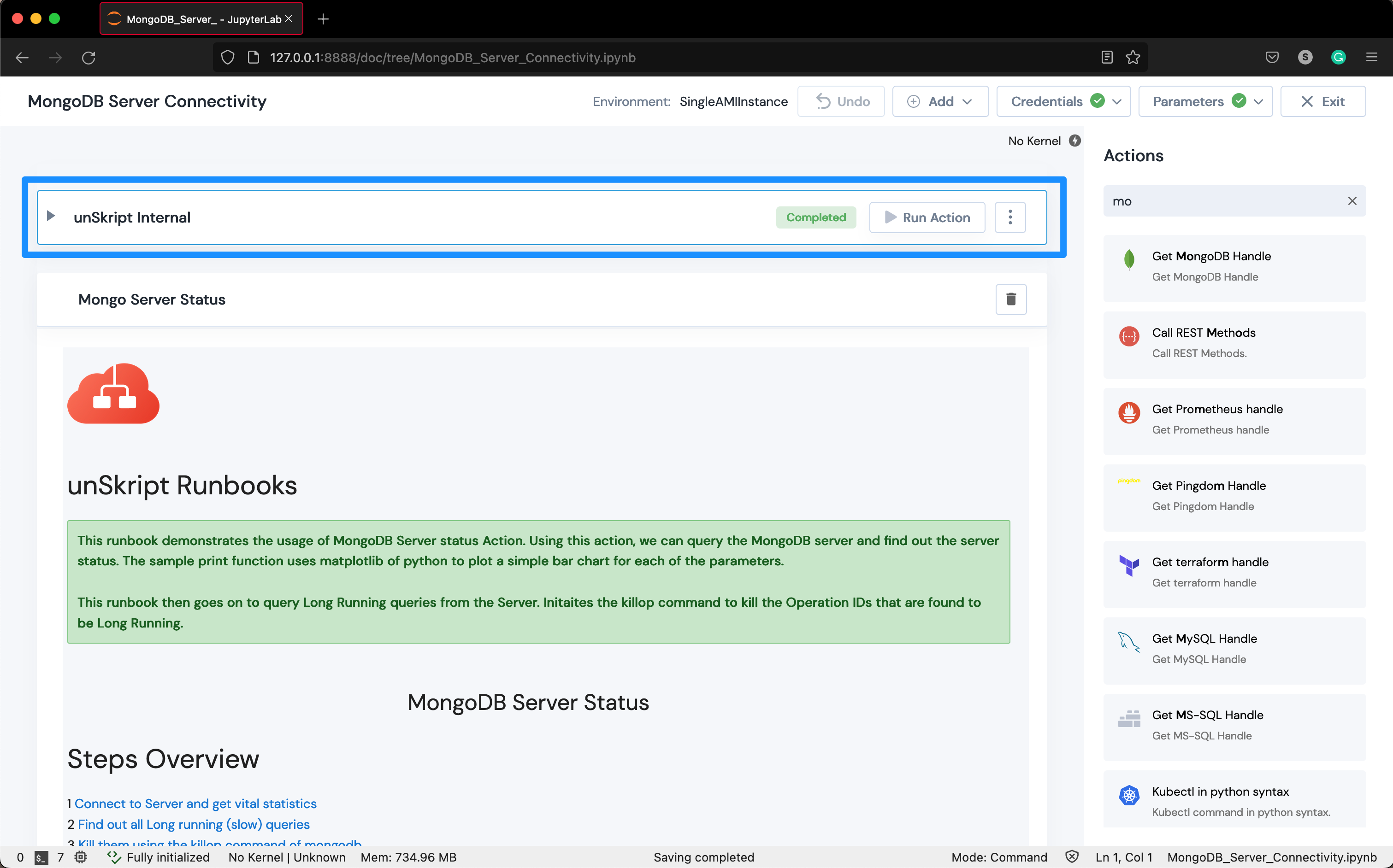Click the MongoDB Server Connectivity title
This screenshot has width=1393, height=868.
[x=147, y=101]
